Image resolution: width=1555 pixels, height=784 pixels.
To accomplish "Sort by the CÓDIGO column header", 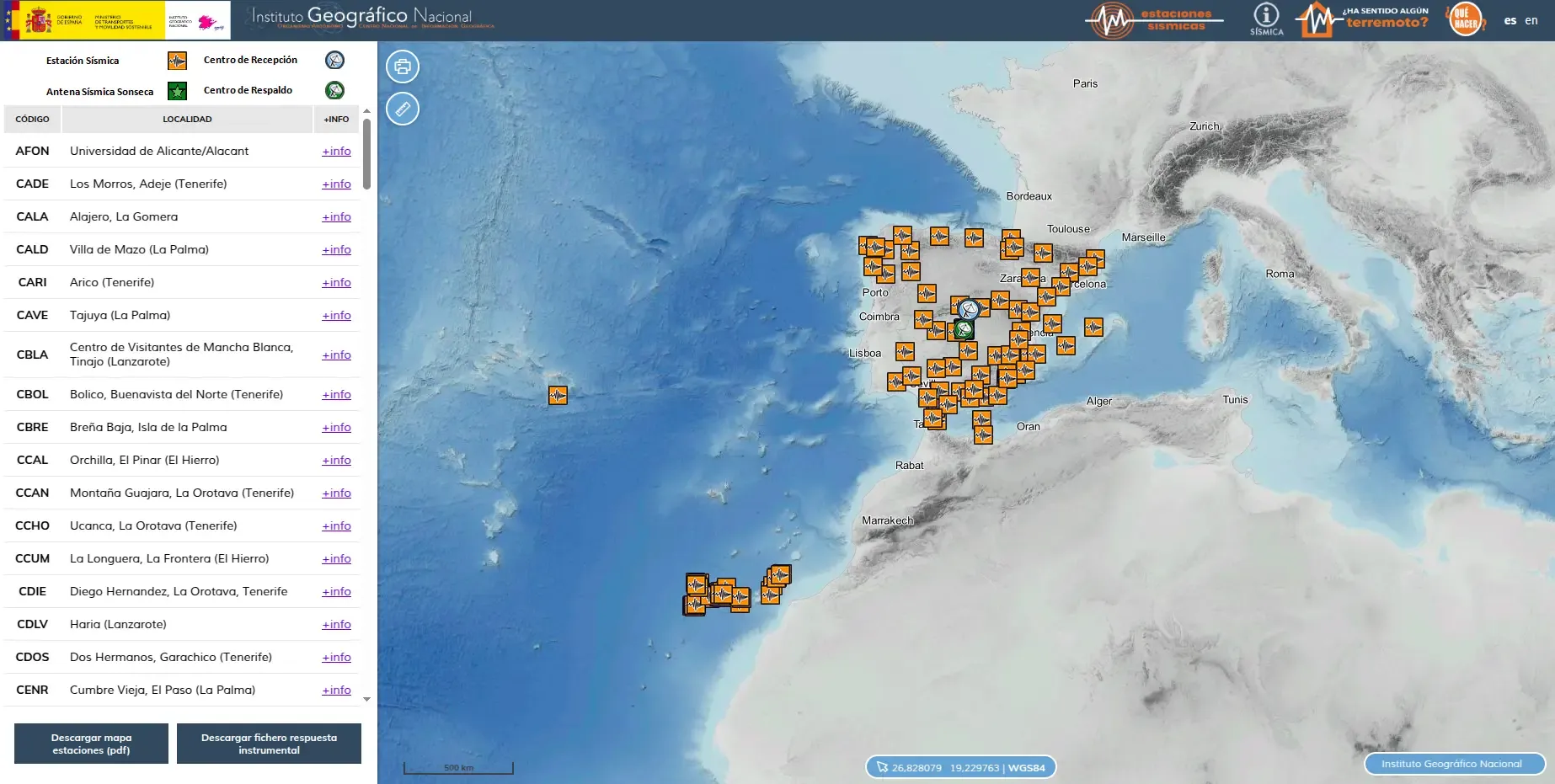I will click(32, 120).
